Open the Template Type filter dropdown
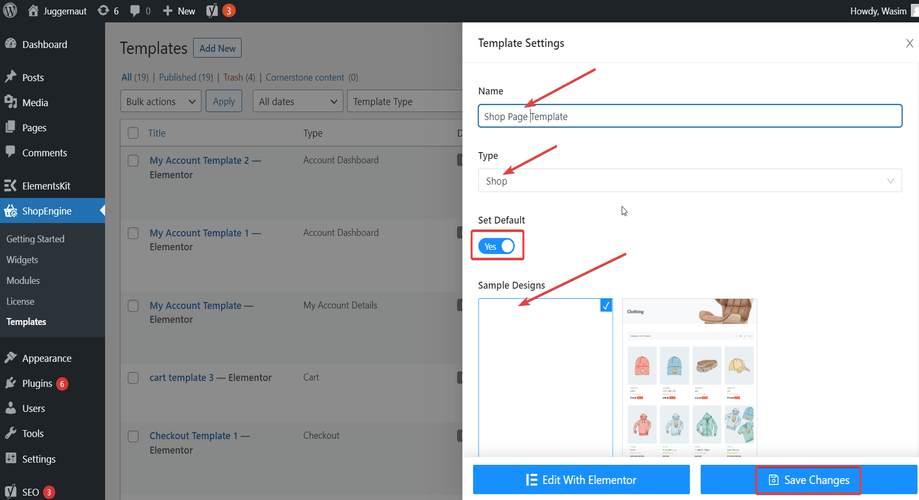This screenshot has height=500, width=919. click(404, 101)
